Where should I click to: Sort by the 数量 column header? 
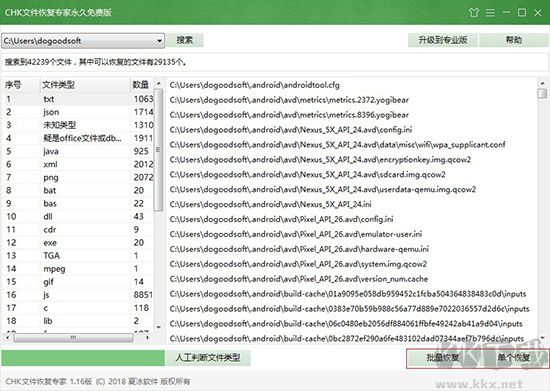click(x=142, y=85)
